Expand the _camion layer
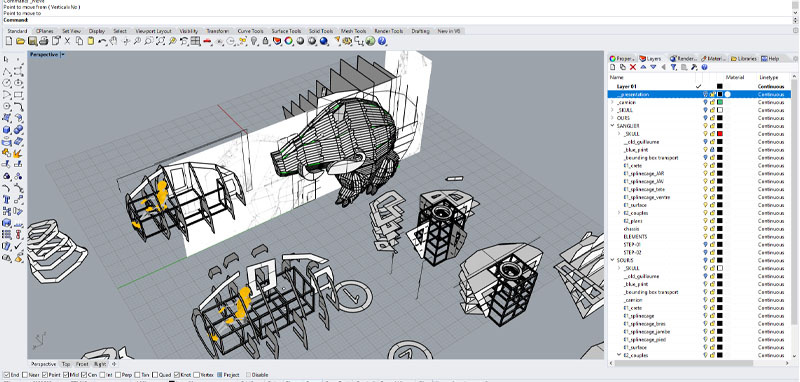 tap(612, 103)
